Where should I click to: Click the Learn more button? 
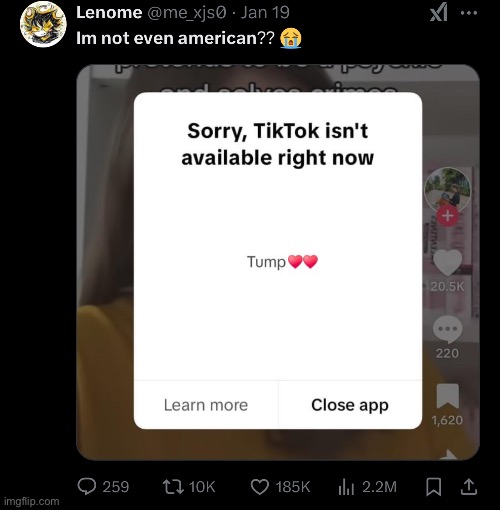(x=206, y=405)
